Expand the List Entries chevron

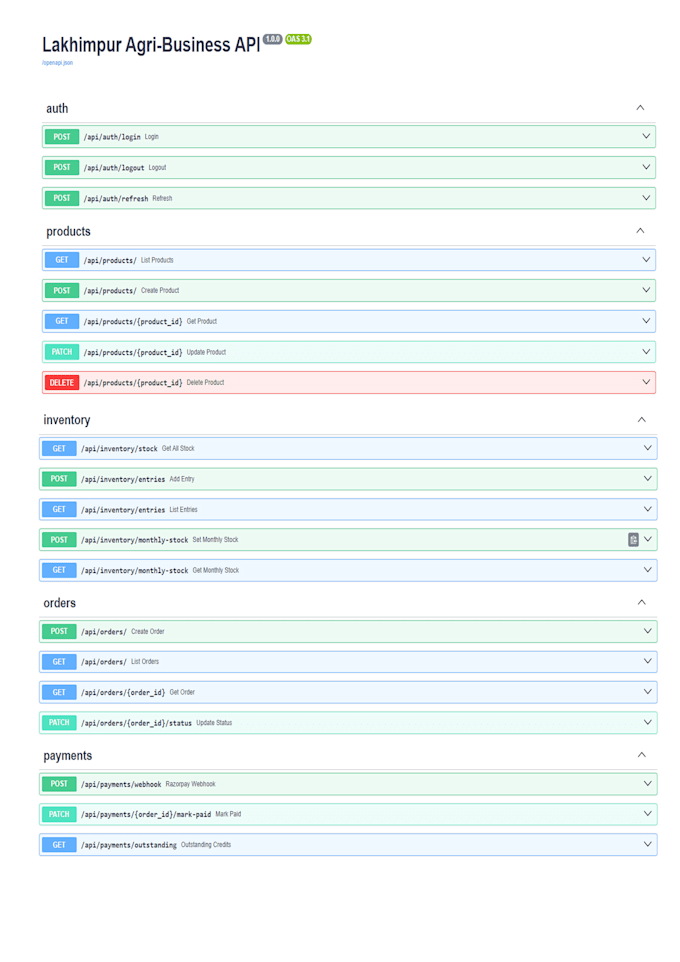647,509
